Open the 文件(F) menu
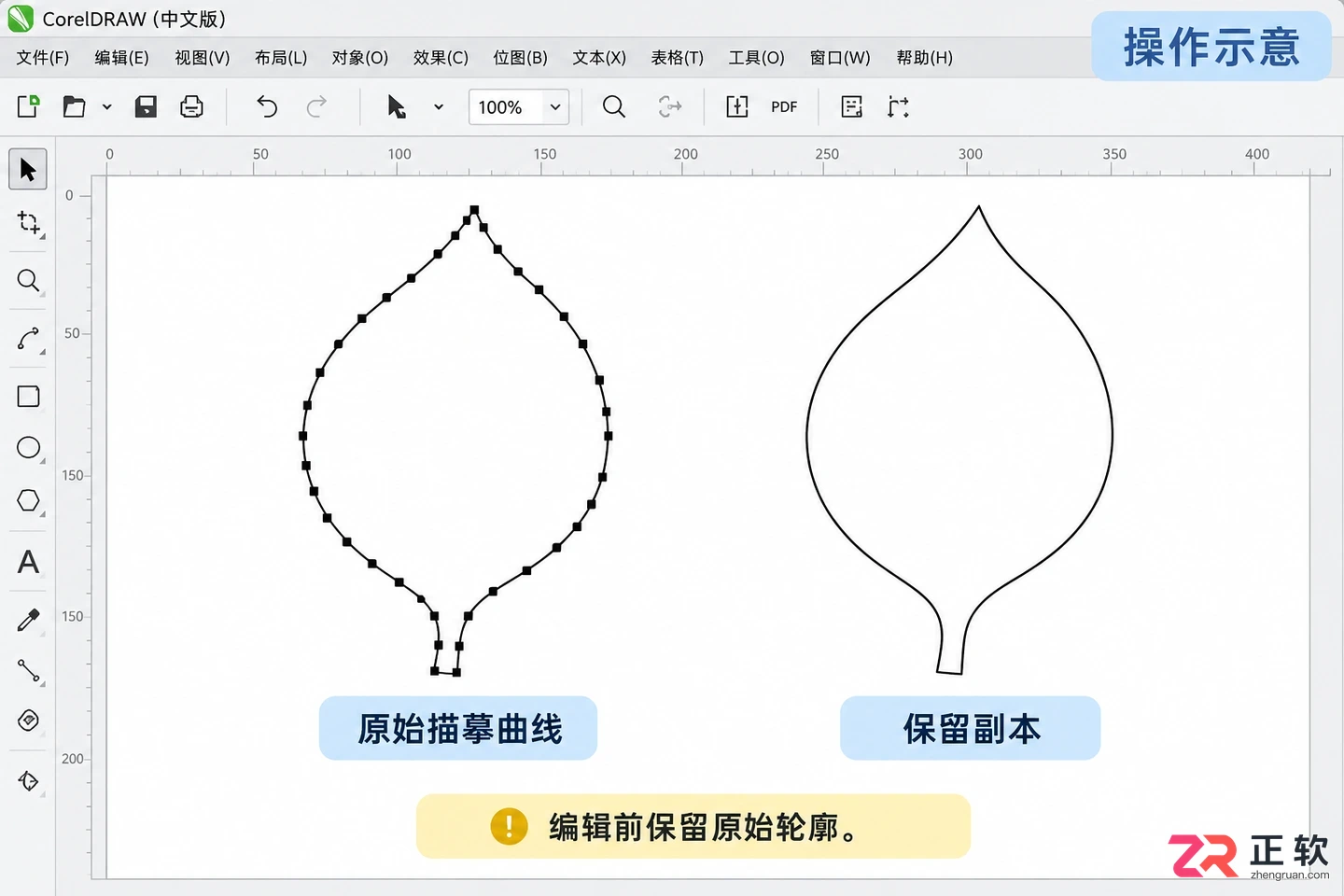This screenshot has width=1344, height=896. pos(43,58)
